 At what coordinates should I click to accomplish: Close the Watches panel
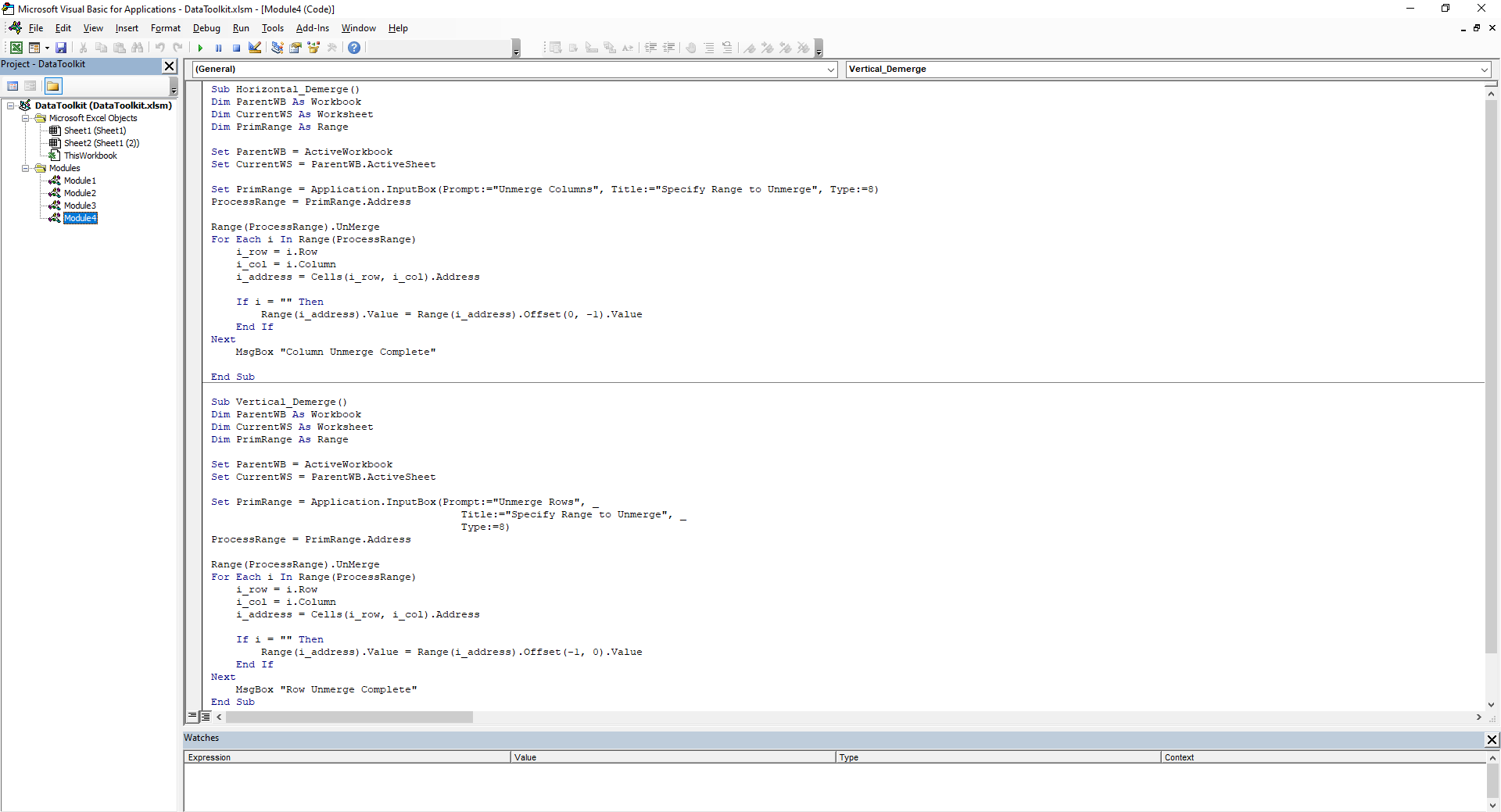[1492, 739]
